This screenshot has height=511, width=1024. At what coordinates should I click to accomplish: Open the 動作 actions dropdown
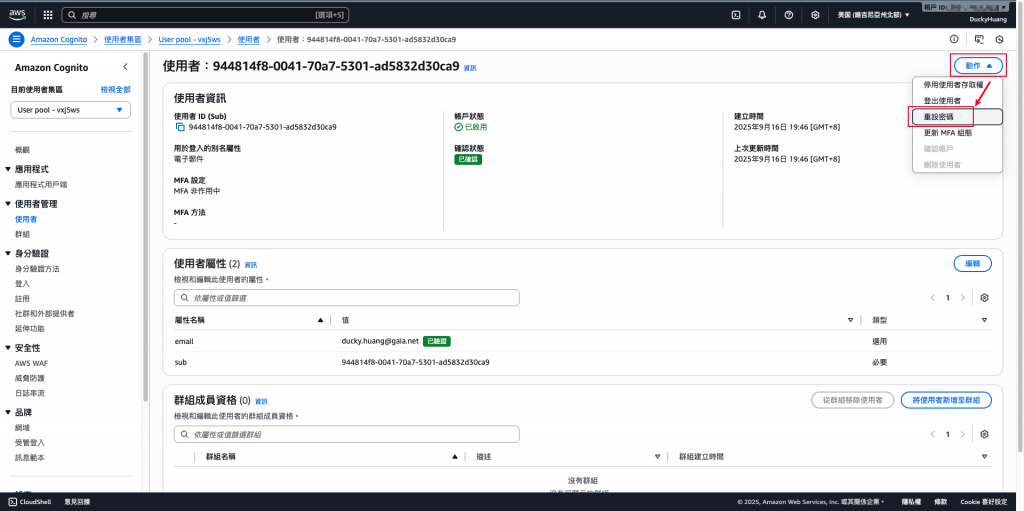pyautogui.click(x=978, y=65)
